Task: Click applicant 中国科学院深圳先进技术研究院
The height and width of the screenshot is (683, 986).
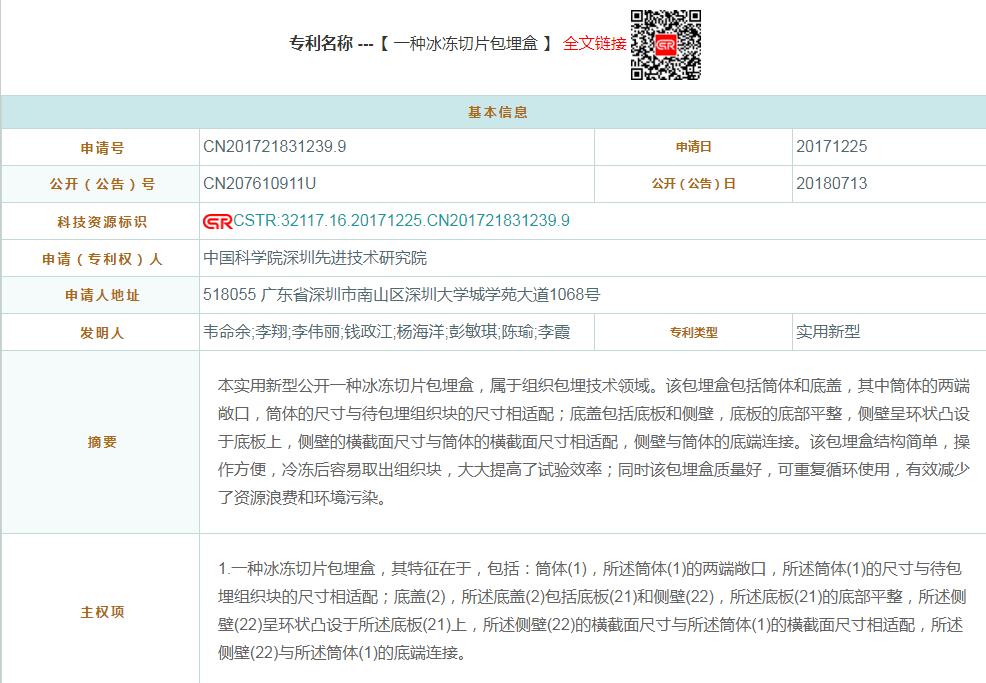Action: click(315, 258)
